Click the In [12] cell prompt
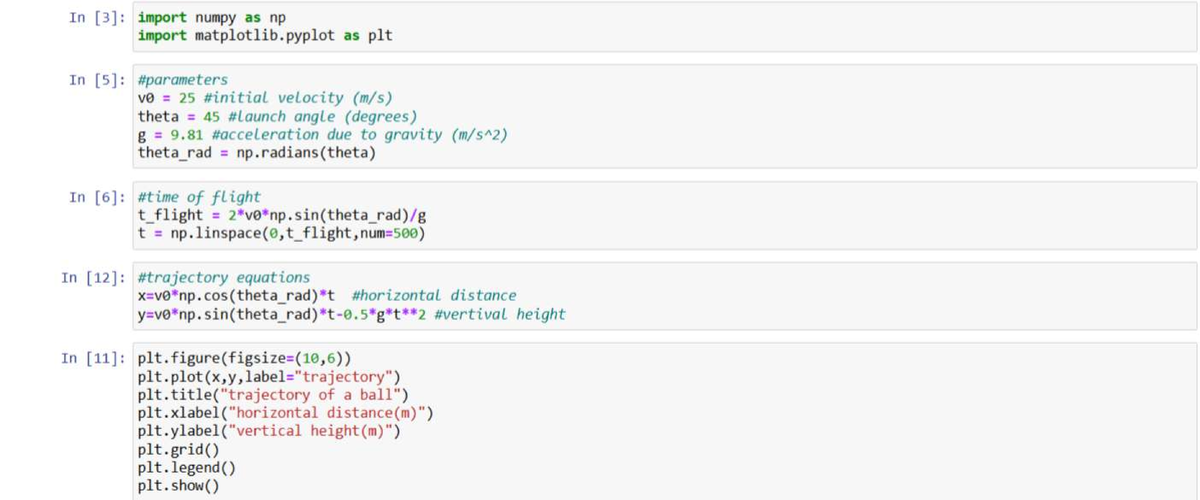 [x=94, y=277]
